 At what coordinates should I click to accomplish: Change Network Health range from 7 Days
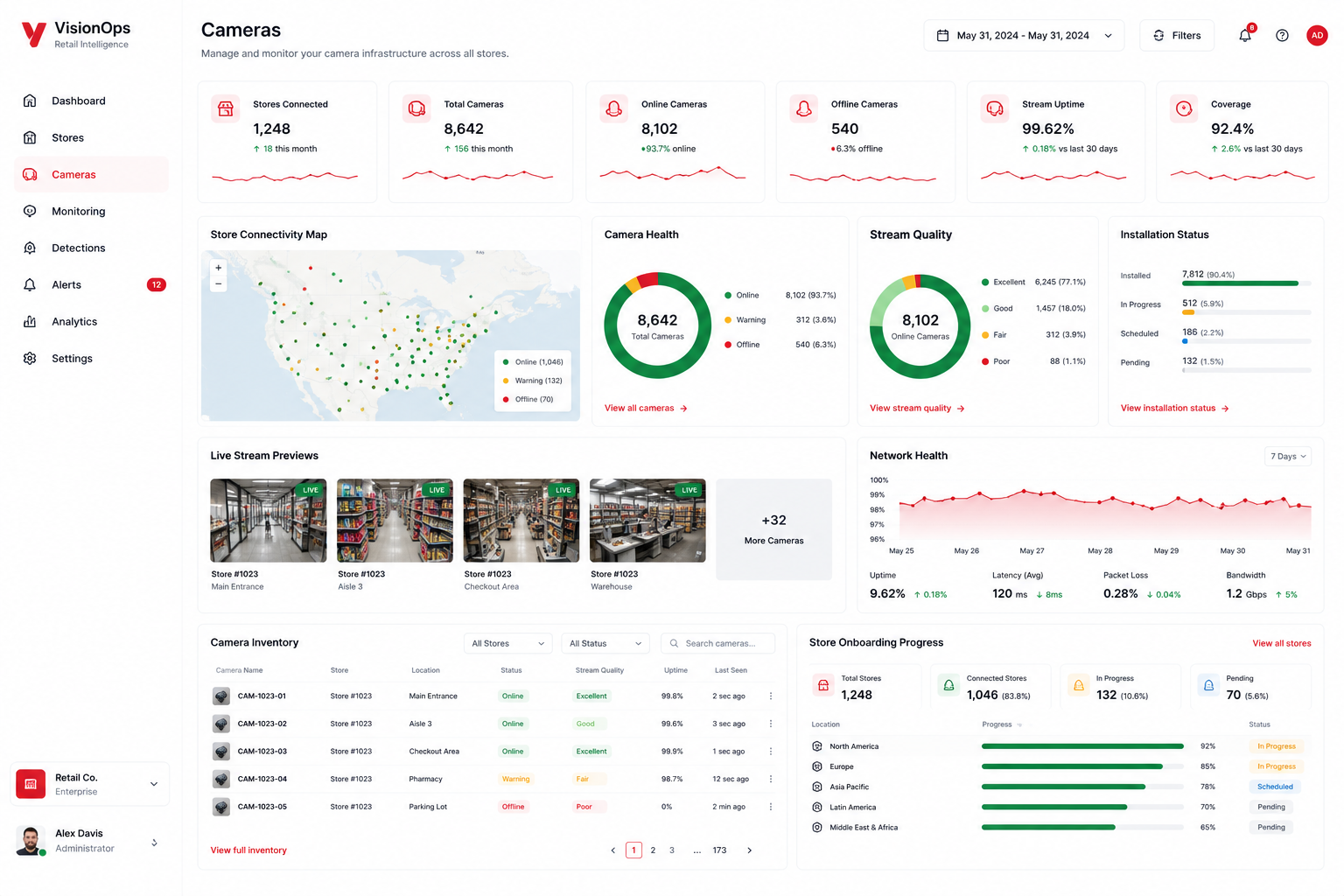click(x=1288, y=456)
